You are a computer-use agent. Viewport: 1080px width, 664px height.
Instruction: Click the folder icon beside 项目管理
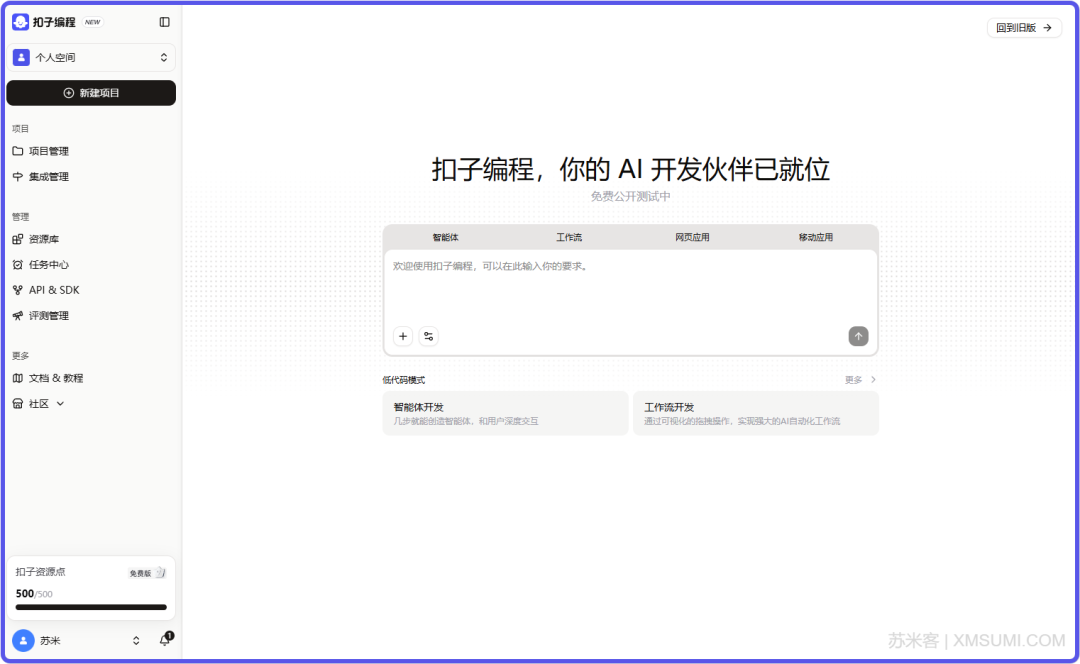tap(18, 151)
